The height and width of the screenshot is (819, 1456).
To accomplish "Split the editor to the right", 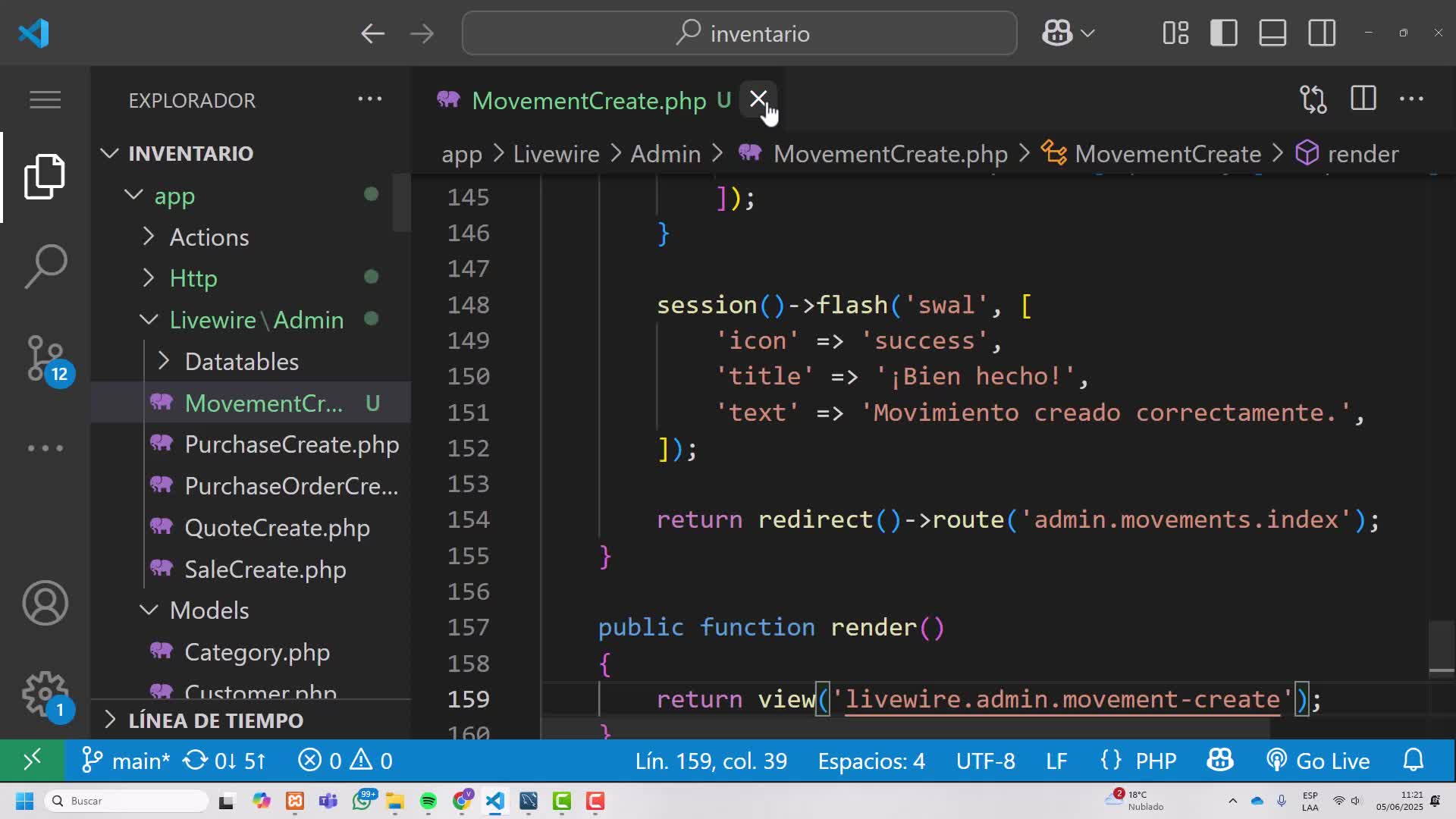I will pos(1363,99).
